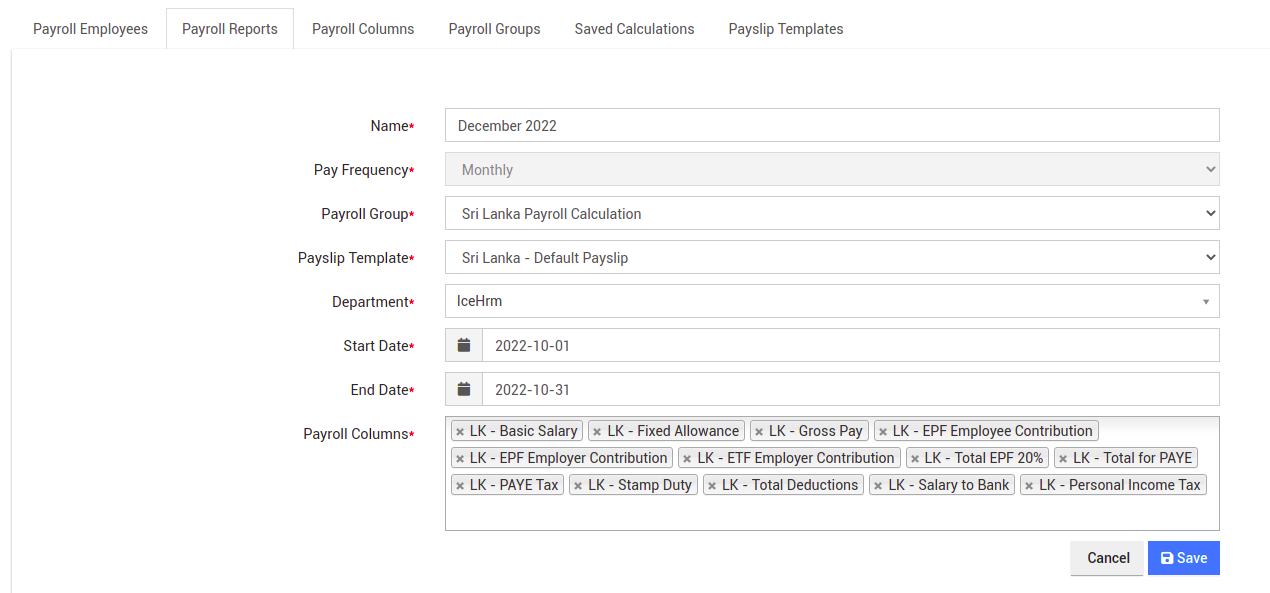Viewport: 1270px width, 593px height.
Task: Remove LK - EPF Employer Contribution tag
Action: pyautogui.click(x=460, y=459)
